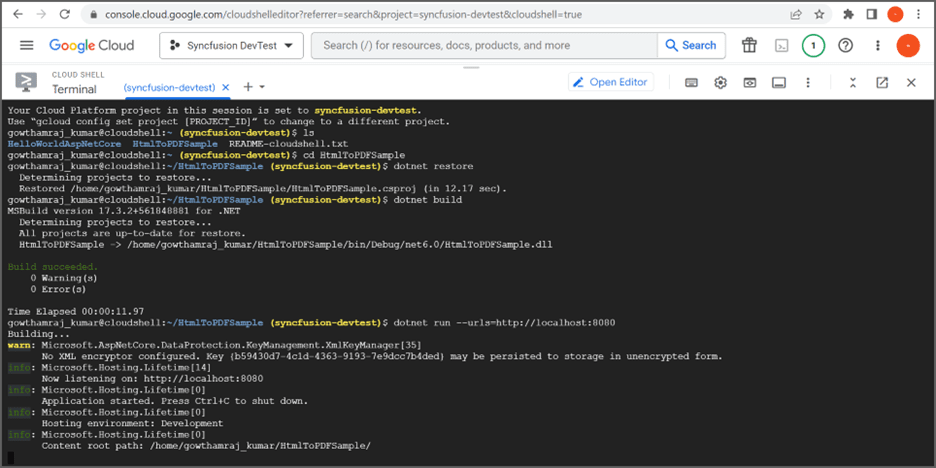Click the Content root path line
This screenshot has height=468, width=936.
[206, 446]
